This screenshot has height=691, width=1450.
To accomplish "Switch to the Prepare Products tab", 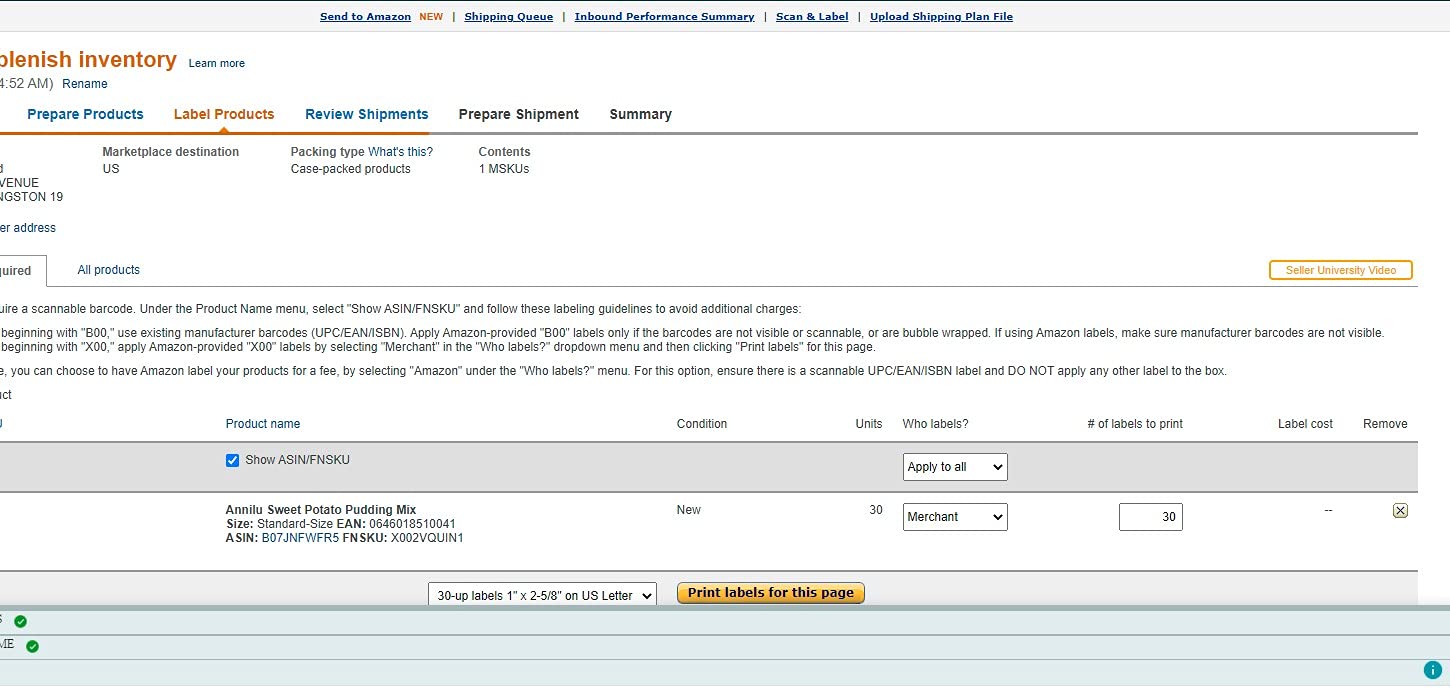I will point(85,114).
